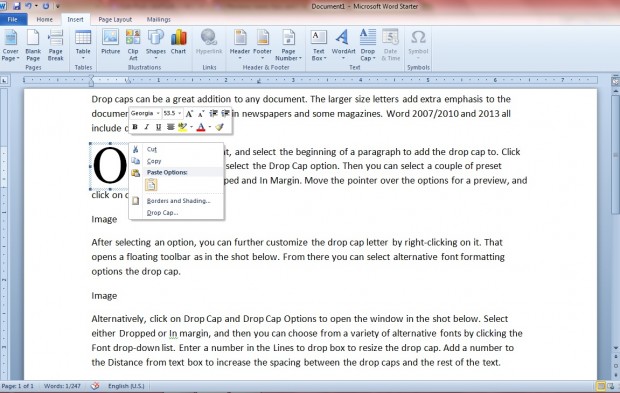Click the proofing check icon in status bar

(95, 386)
